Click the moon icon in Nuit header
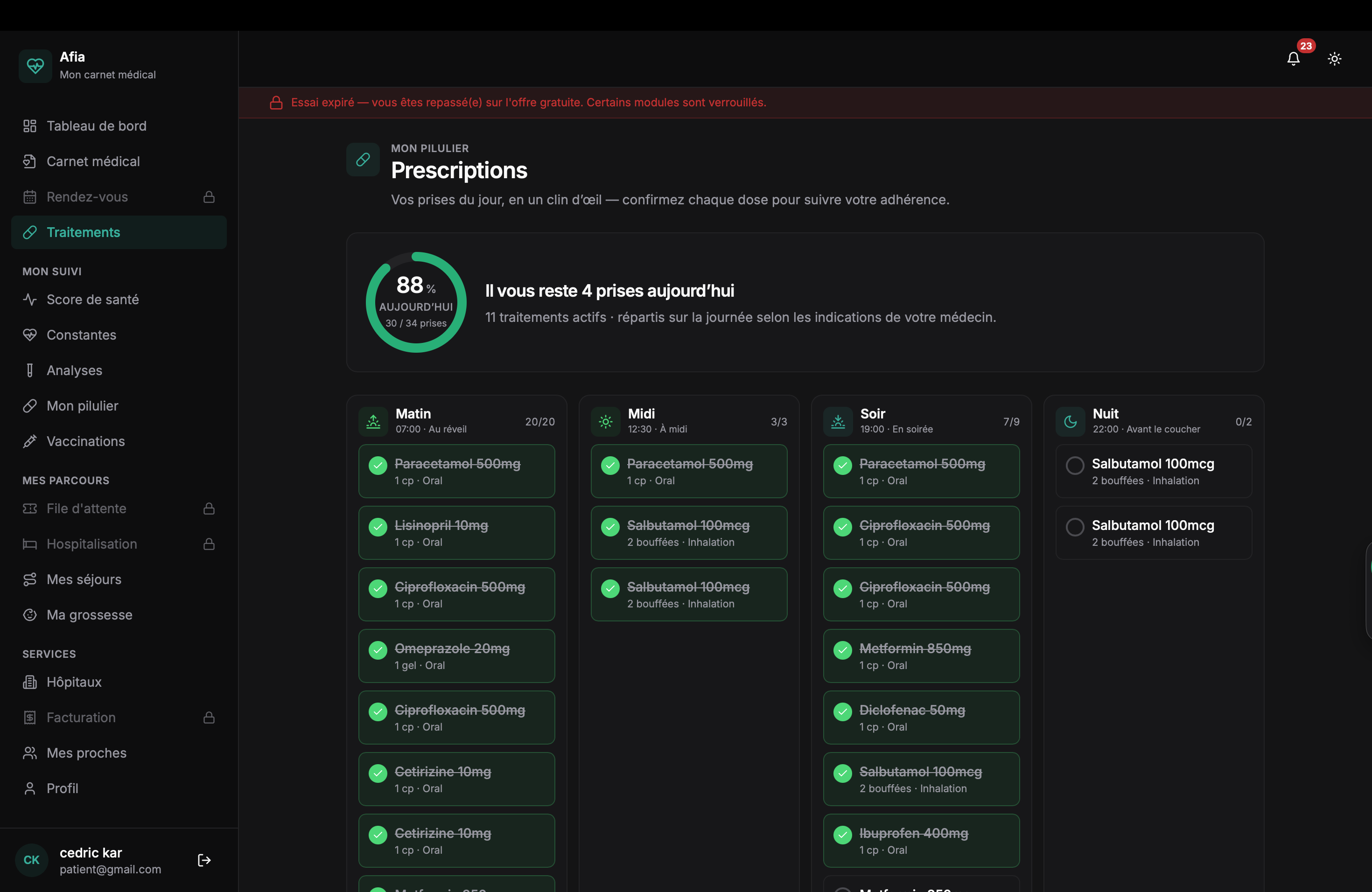The image size is (1372, 892). 1071,422
